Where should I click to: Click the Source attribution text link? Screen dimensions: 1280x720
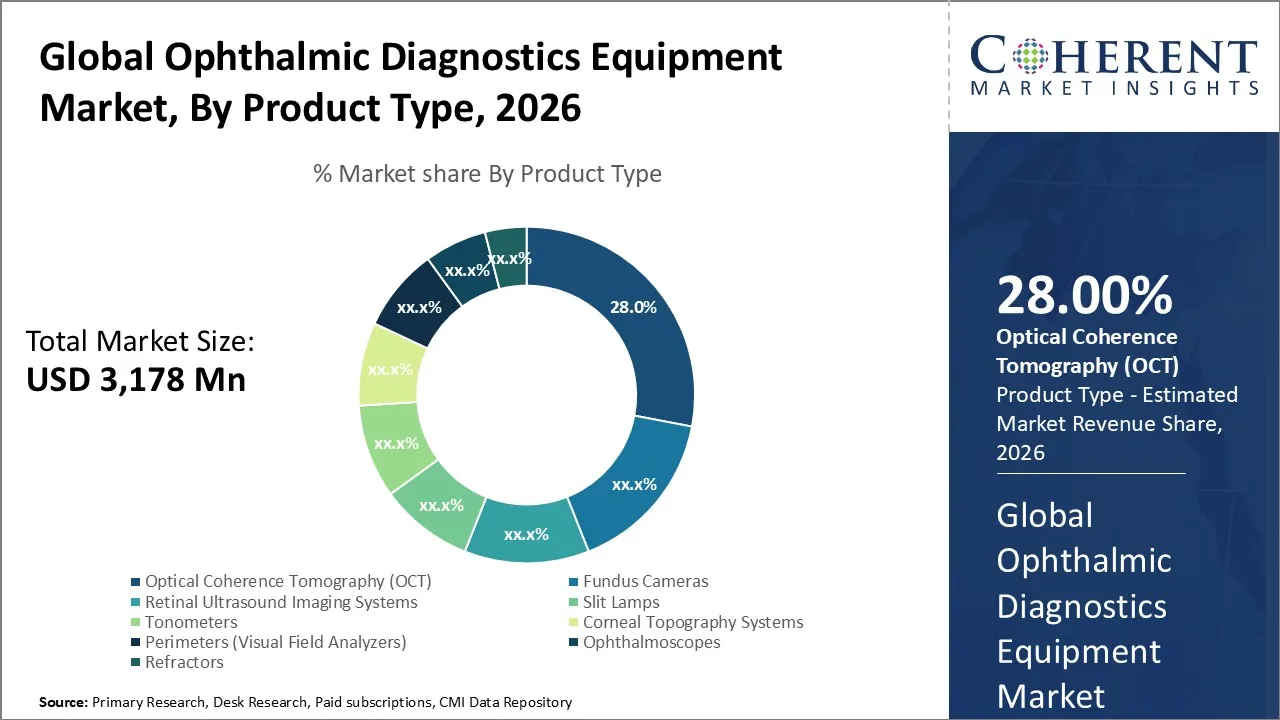coord(304,702)
